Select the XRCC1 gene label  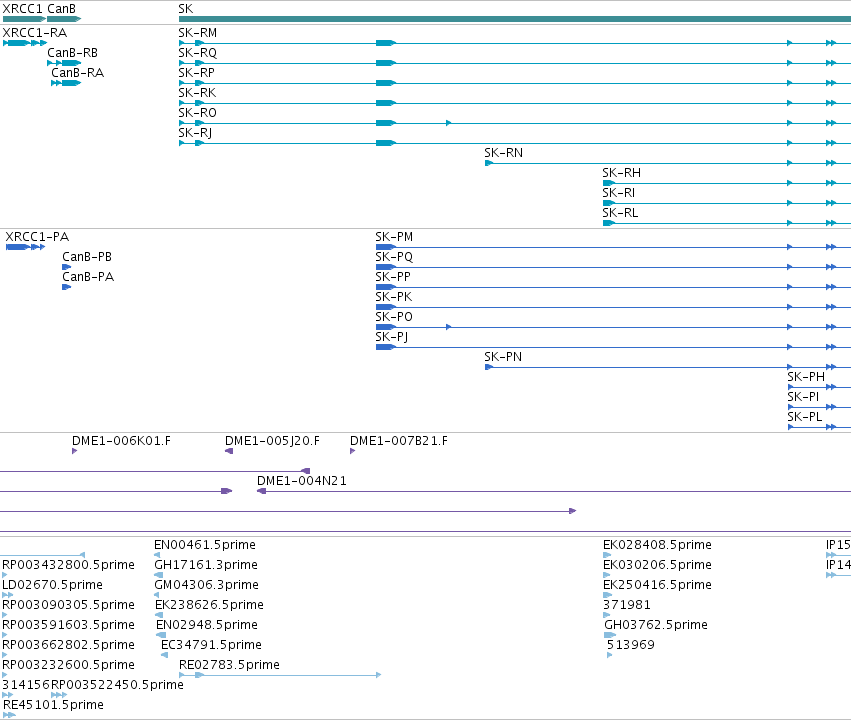23,9
